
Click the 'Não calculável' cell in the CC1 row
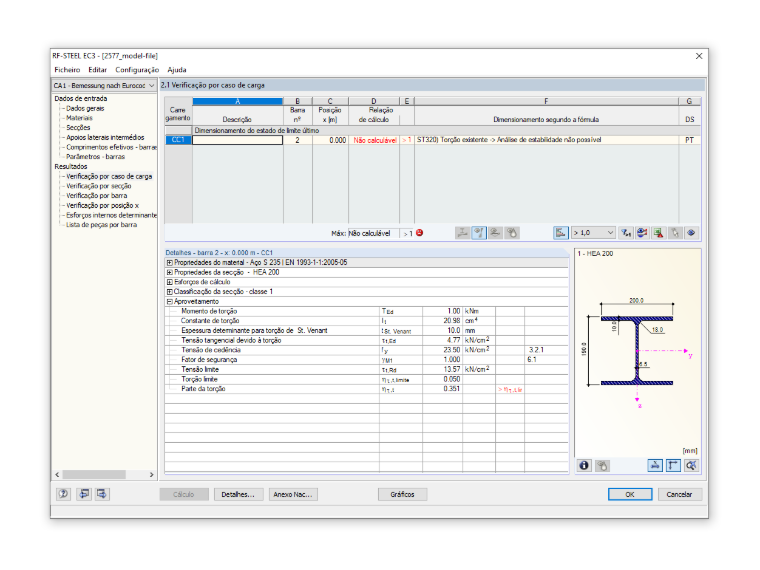pyautogui.click(x=374, y=140)
